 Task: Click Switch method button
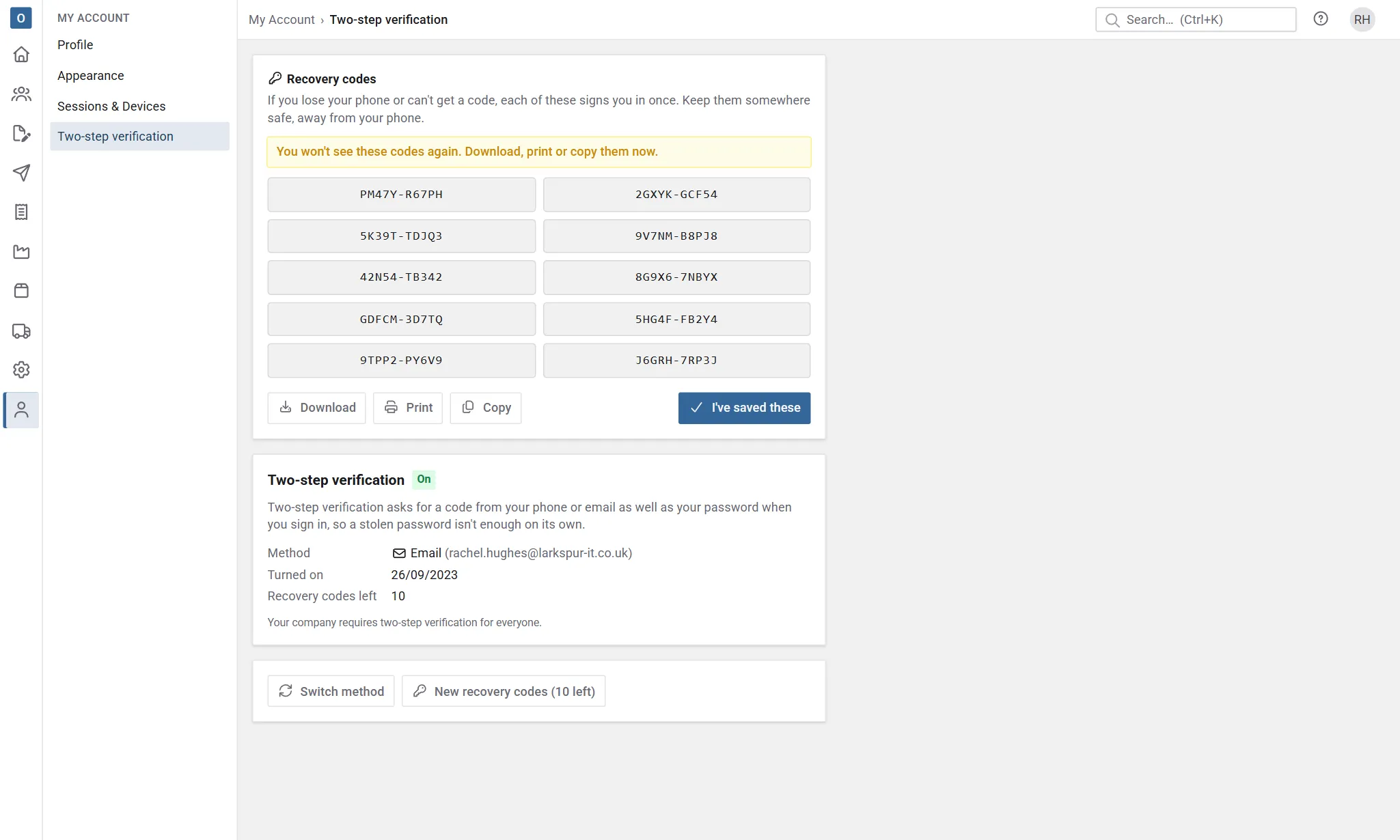coord(331,691)
